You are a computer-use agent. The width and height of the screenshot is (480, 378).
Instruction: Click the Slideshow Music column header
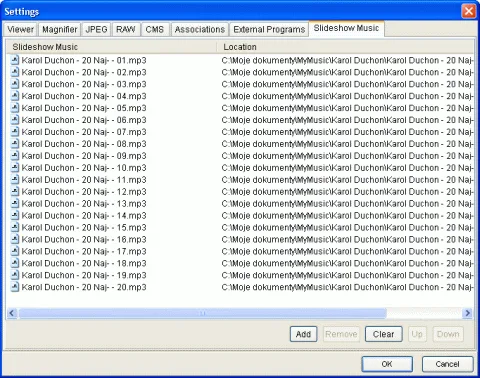point(112,47)
